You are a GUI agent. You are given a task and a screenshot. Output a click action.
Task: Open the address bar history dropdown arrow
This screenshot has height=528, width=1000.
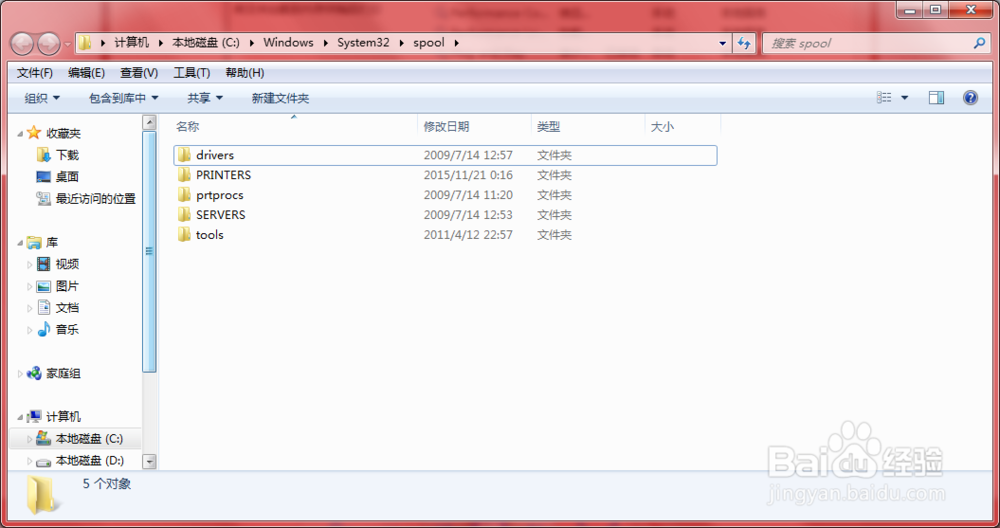[x=723, y=43]
